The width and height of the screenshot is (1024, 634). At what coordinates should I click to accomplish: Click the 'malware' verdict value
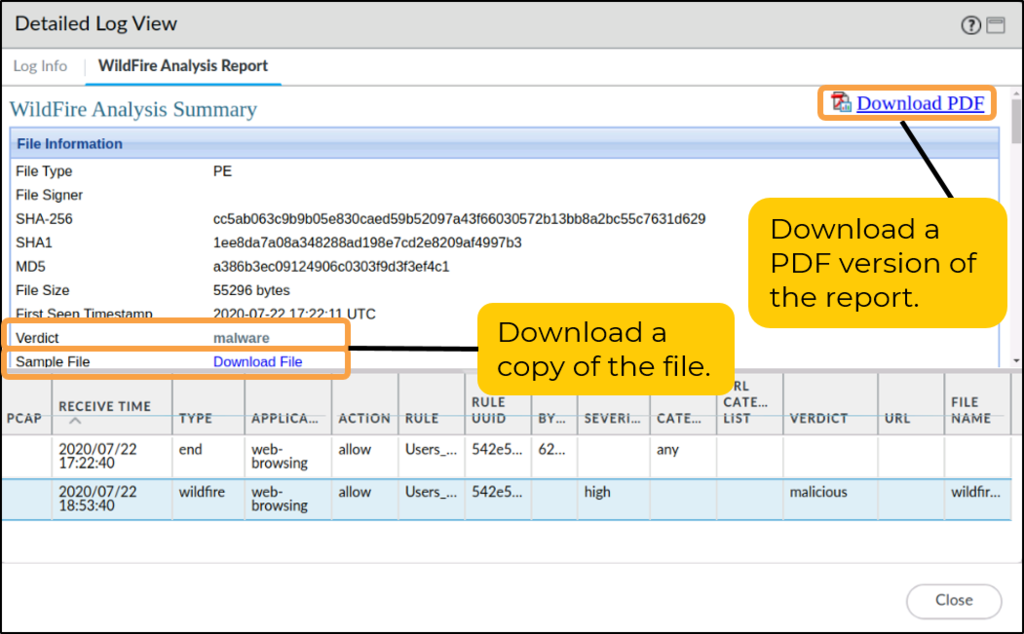pos(241,338)
